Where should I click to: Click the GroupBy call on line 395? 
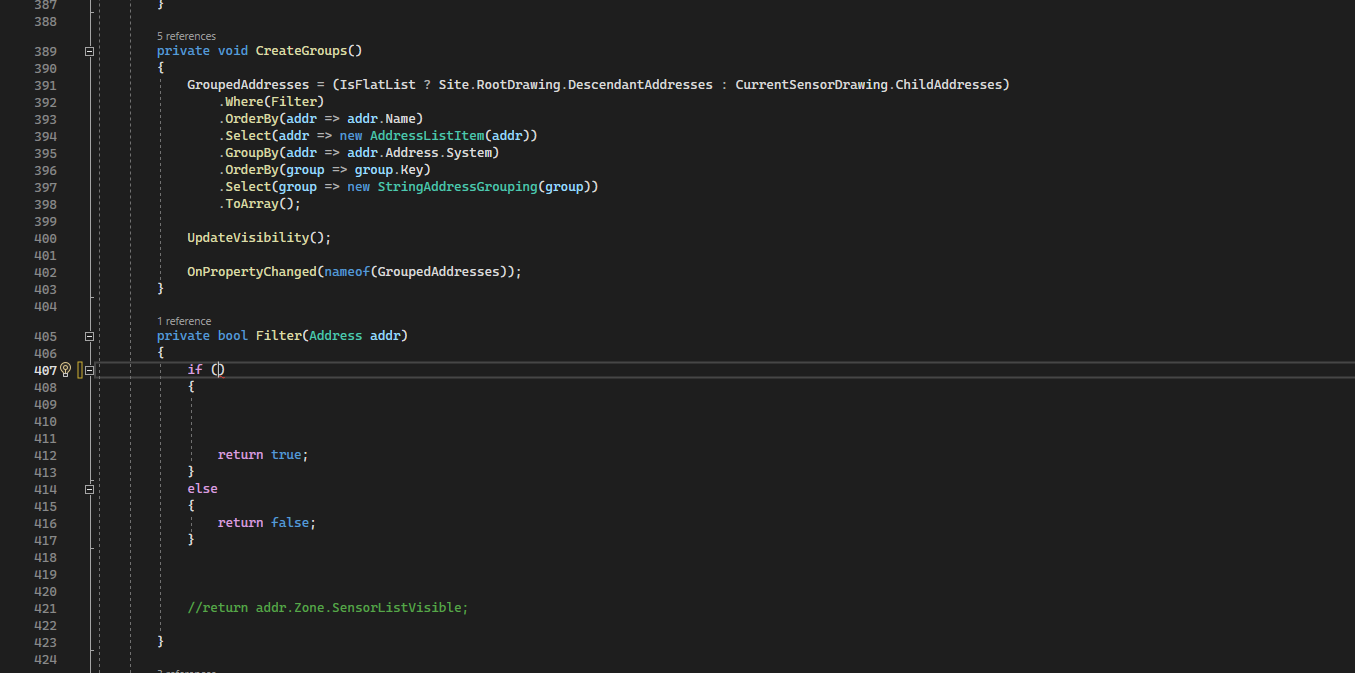click(252, 153)
